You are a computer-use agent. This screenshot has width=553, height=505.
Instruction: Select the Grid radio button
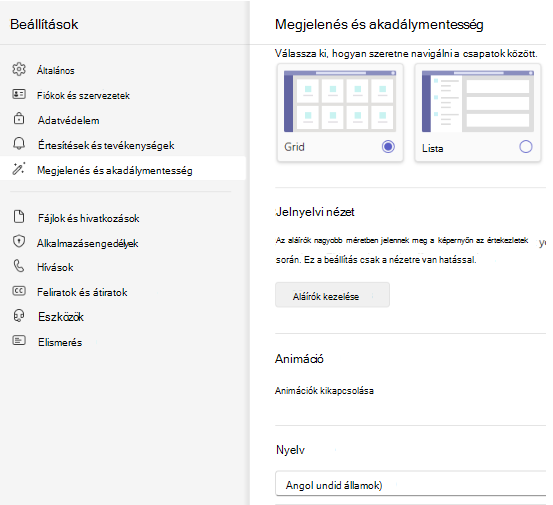coord(388,146)
